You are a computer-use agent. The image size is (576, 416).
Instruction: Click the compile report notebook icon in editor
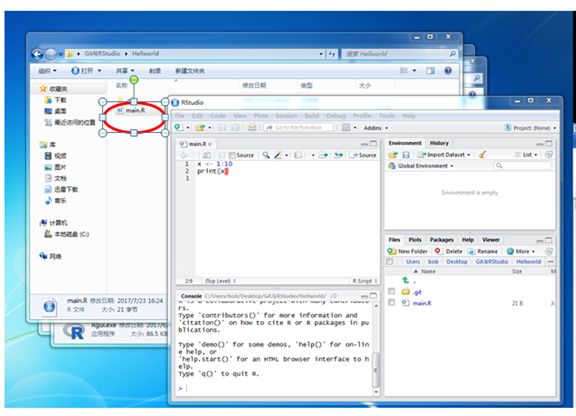pyautogui.click(x=298, y=155)
